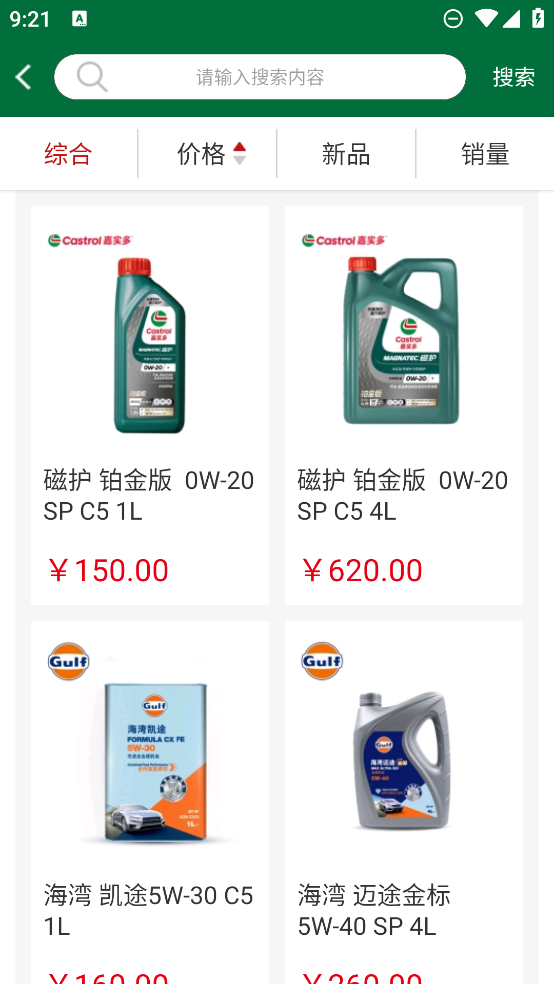The width and height of the screenshot is (554, 984).
Task: Focus the 请输入搜索内容 search field
Action: [260, 77]
